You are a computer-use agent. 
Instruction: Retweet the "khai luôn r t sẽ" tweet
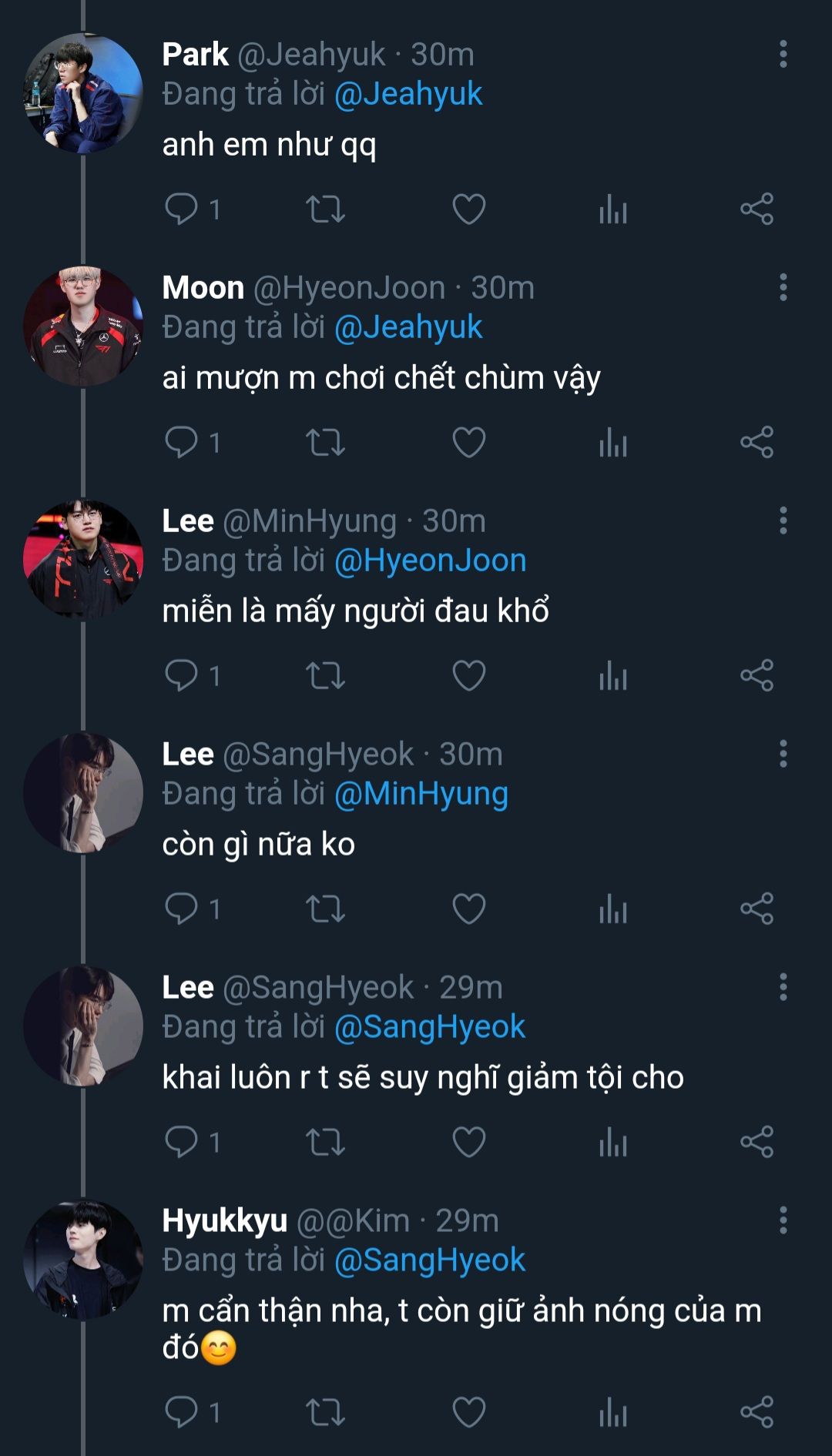325,1142
